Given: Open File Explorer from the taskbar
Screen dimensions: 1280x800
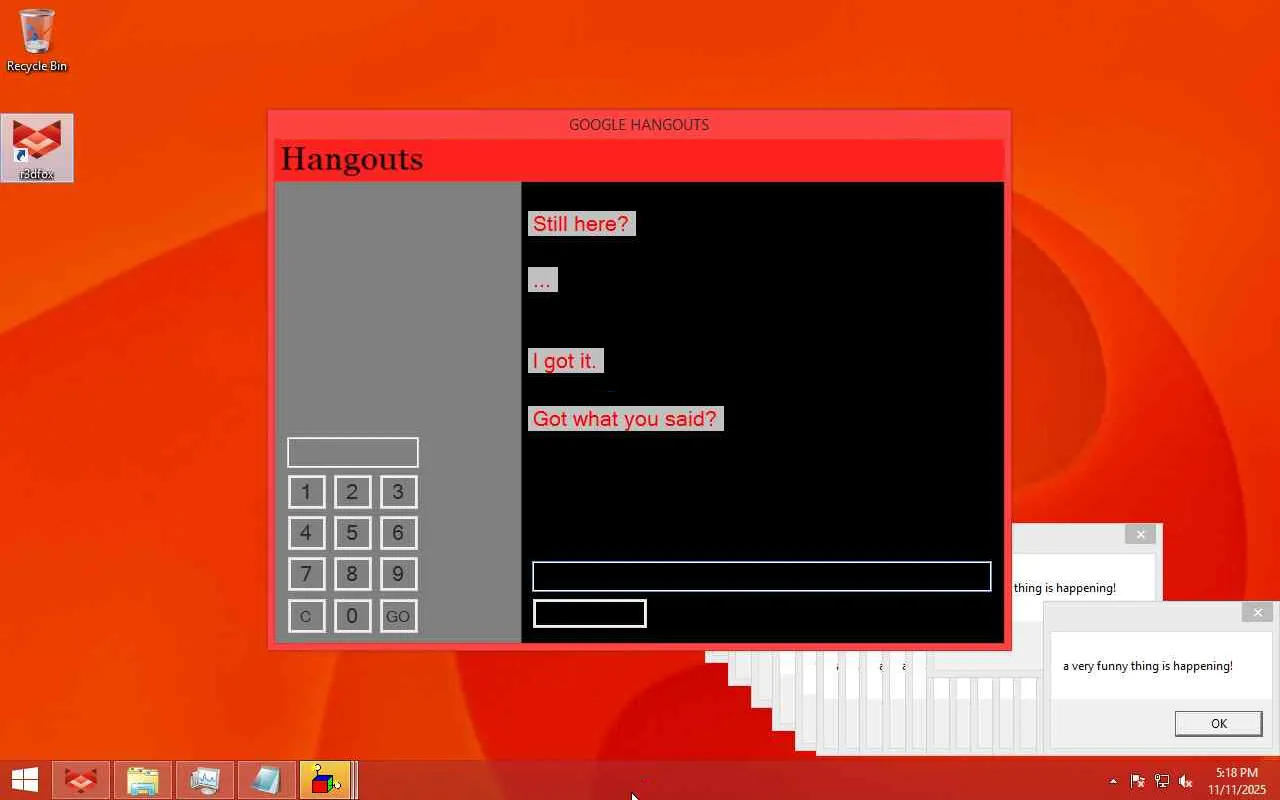Looking at the screenshot, I should [143, 780].
